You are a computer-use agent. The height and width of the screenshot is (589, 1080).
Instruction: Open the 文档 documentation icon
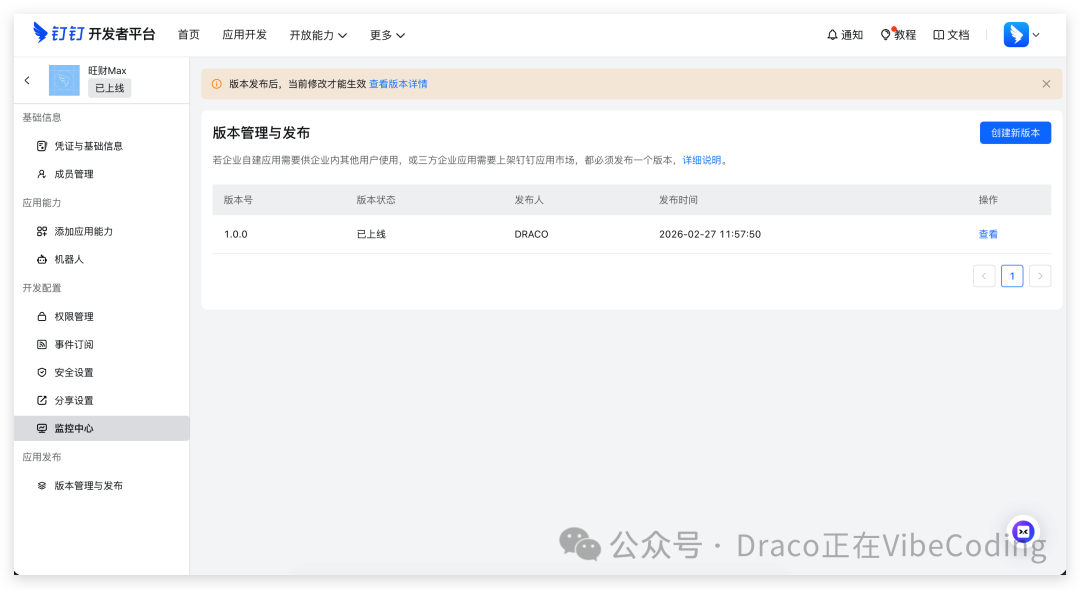click(x=951, y=34)
